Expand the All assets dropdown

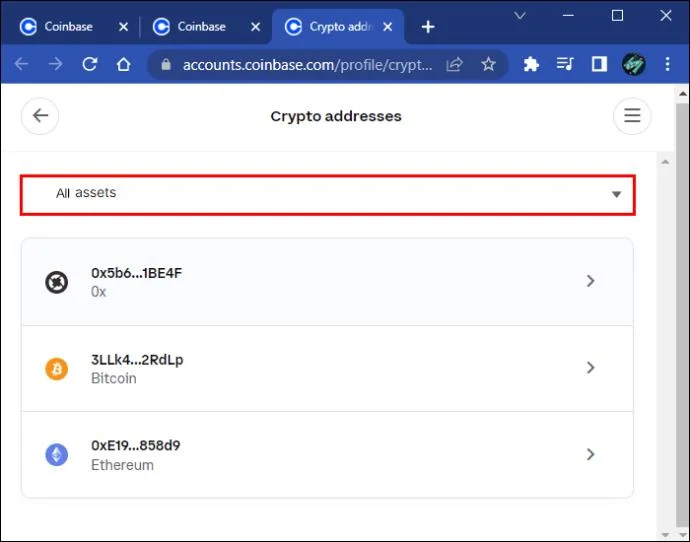coord(327,195)
